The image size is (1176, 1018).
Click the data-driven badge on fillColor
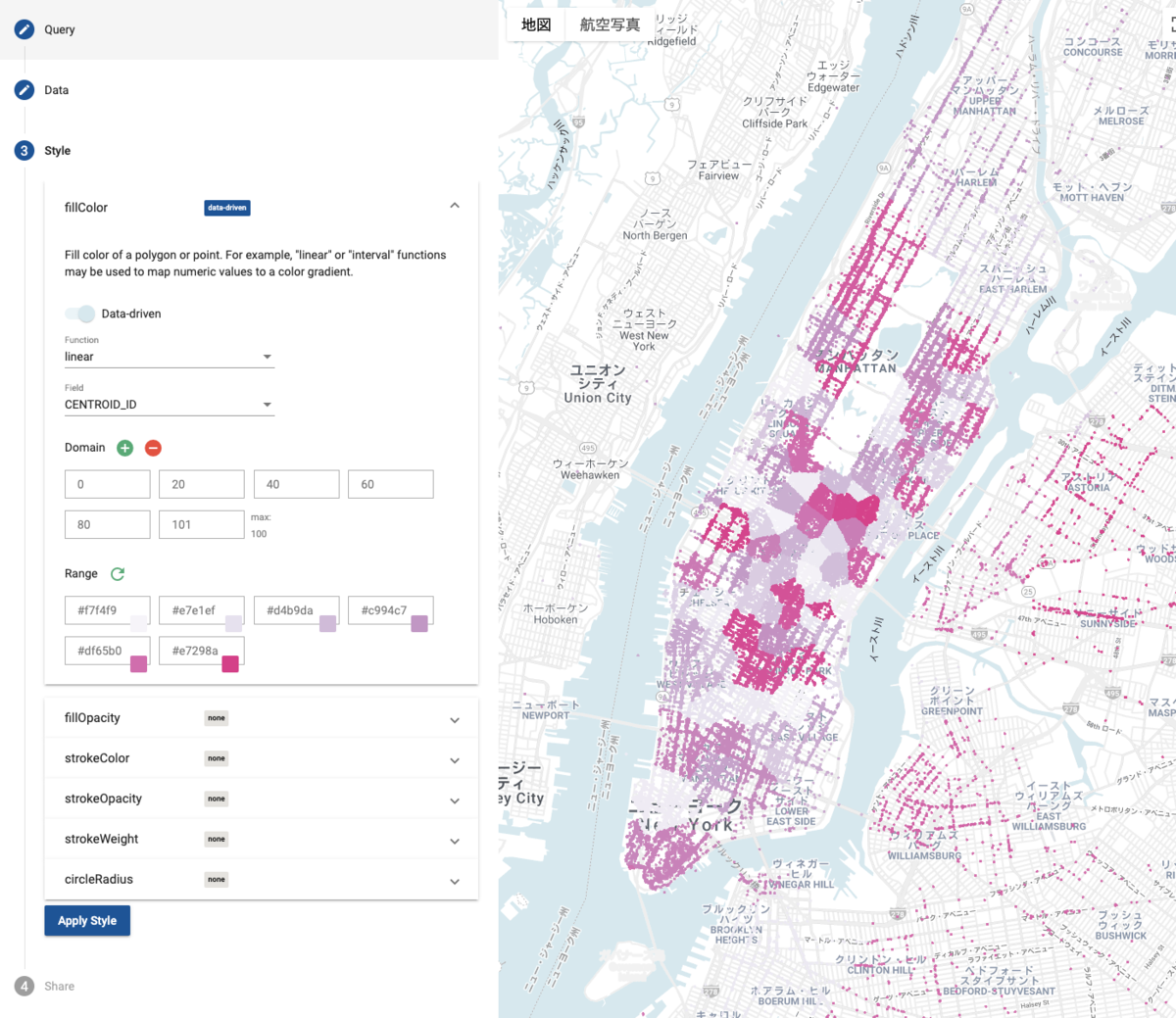(x=227, y=208)
